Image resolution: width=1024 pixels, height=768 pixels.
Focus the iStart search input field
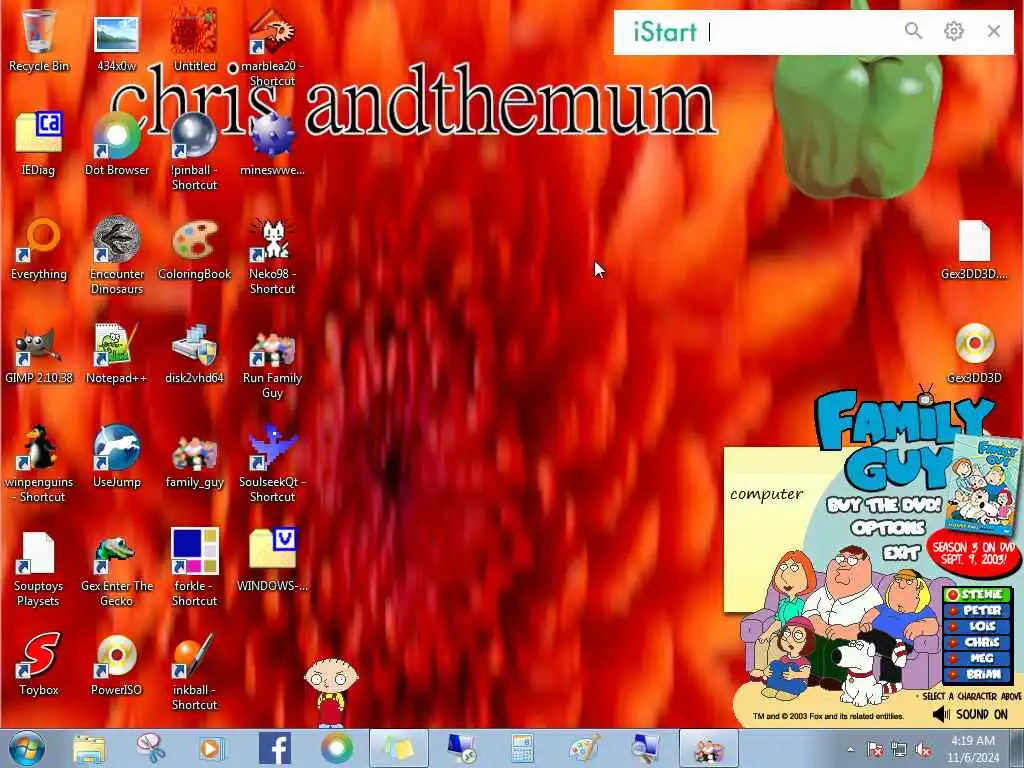point(801,31)
